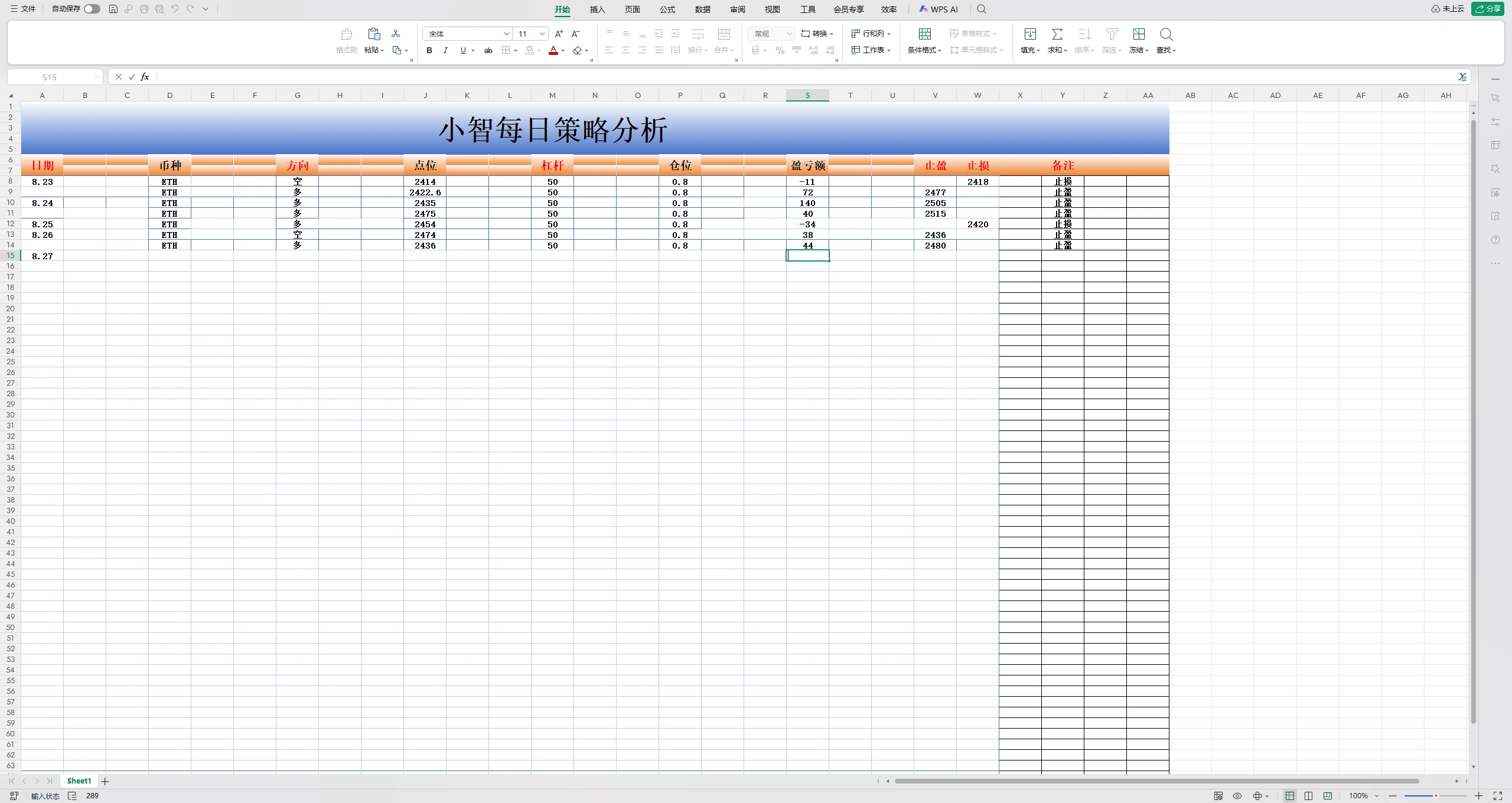Image resolution: width=1512 pixels, height=803 pixels.
Task: Decrease font size with the A- icon
Action: pyautogui.click(x=576, y=34)
